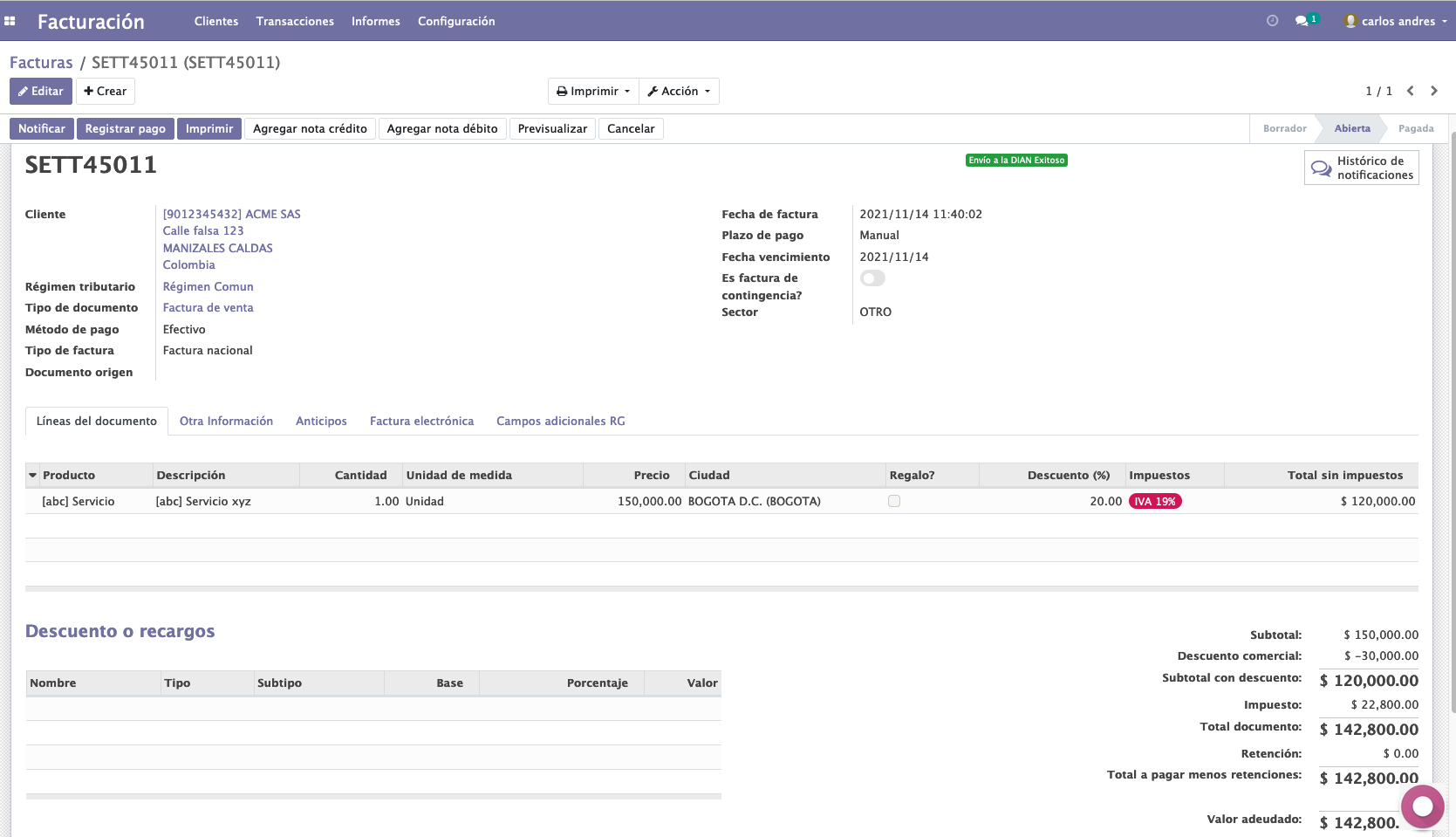Click the purple Imprimir status-bar button
Image resolution: width=1456 pixels, height=837 pixels.
209,128
